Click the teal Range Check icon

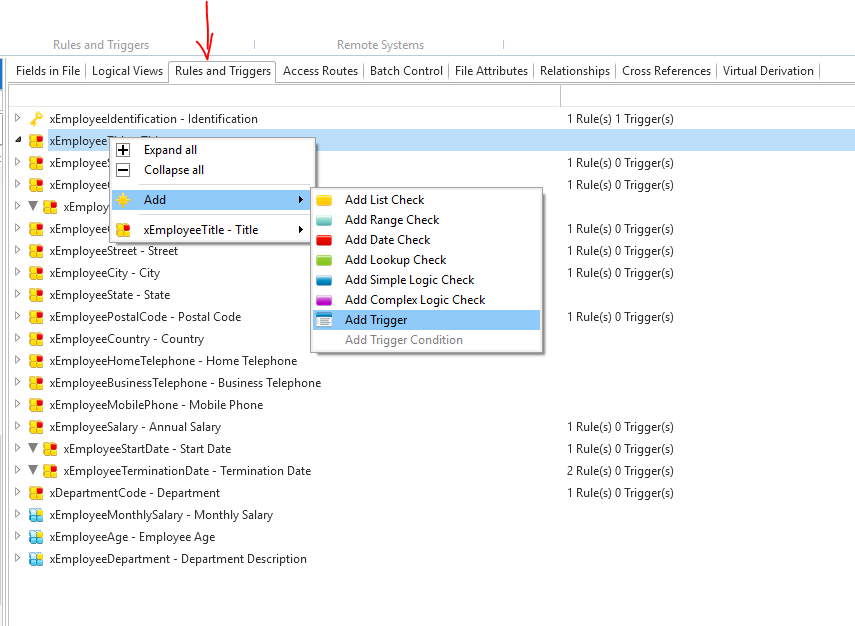click(324, 220)
